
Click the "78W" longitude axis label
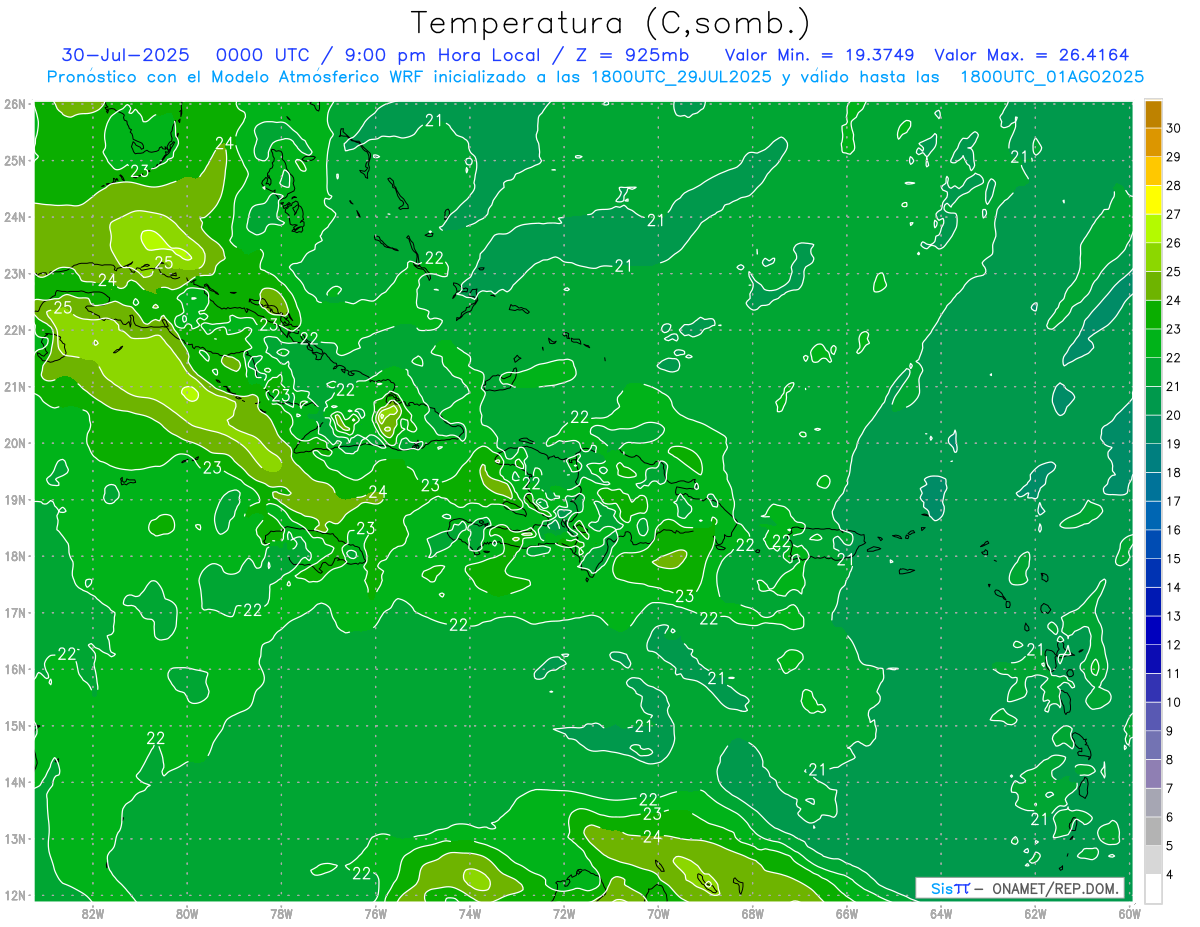[x=281, y=914]
